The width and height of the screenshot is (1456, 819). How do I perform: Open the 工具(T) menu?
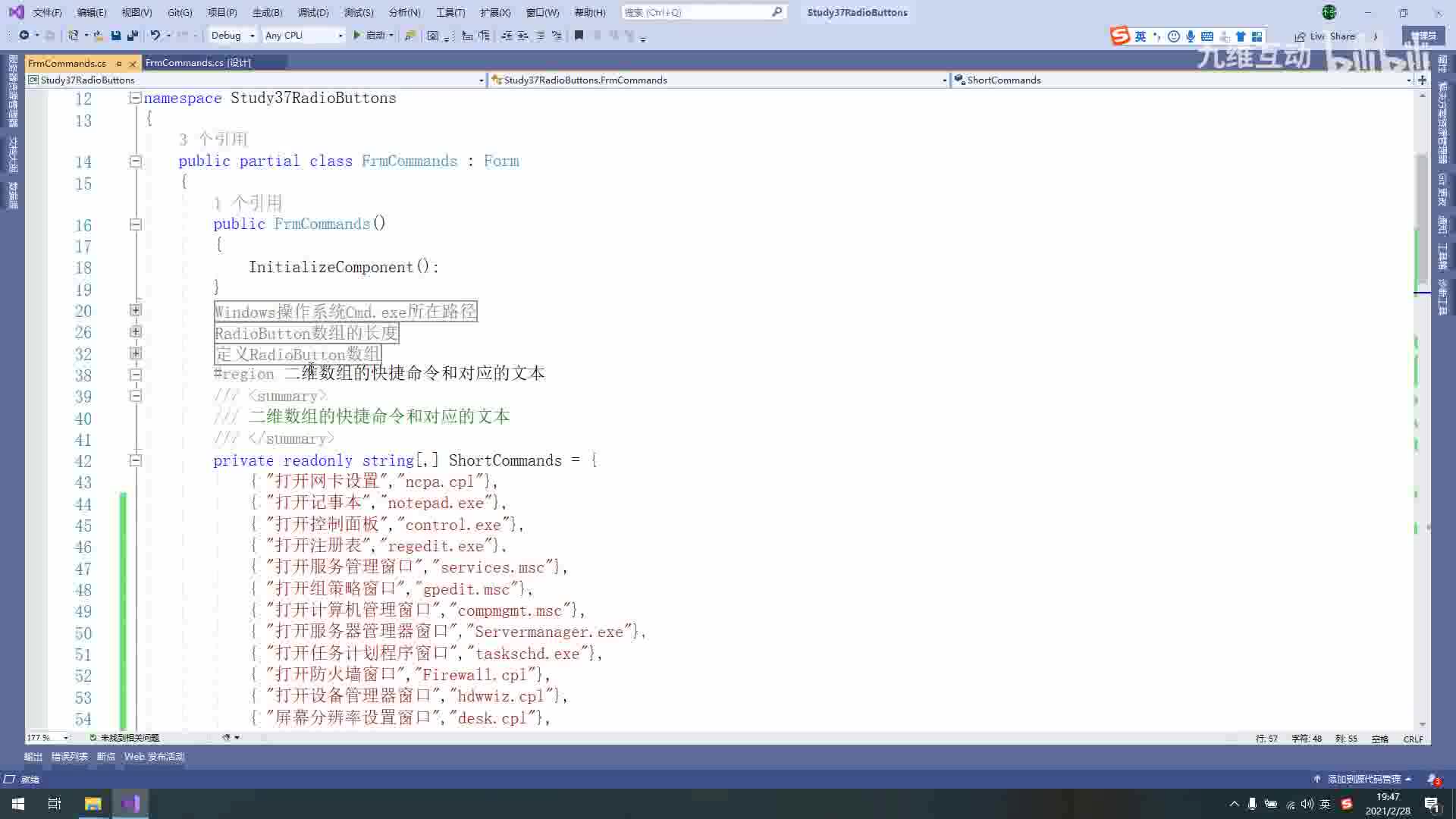[x=450, y=12]
